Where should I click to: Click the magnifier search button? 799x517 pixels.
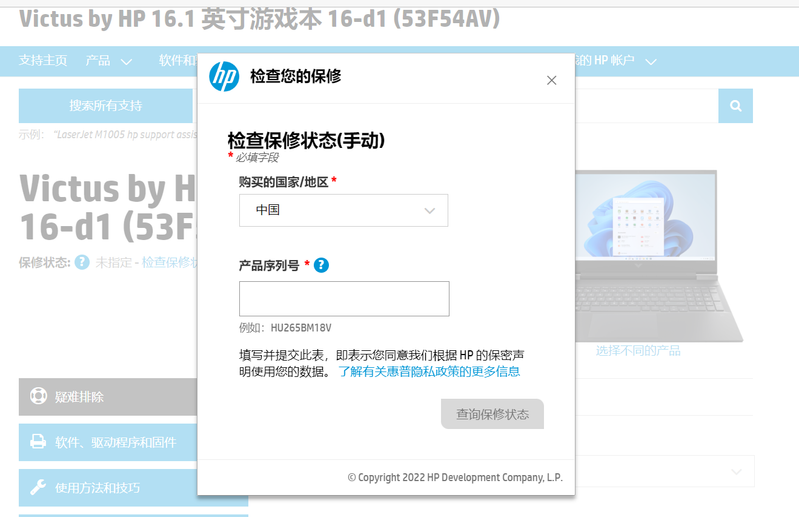pos(735,106)
